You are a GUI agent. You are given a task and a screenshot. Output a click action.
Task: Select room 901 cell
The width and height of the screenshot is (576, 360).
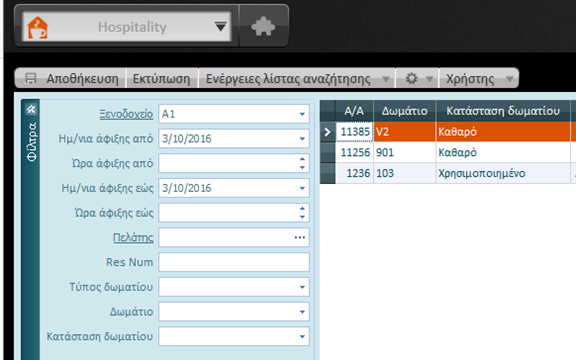pyautogui.click(x=404, y=152)
